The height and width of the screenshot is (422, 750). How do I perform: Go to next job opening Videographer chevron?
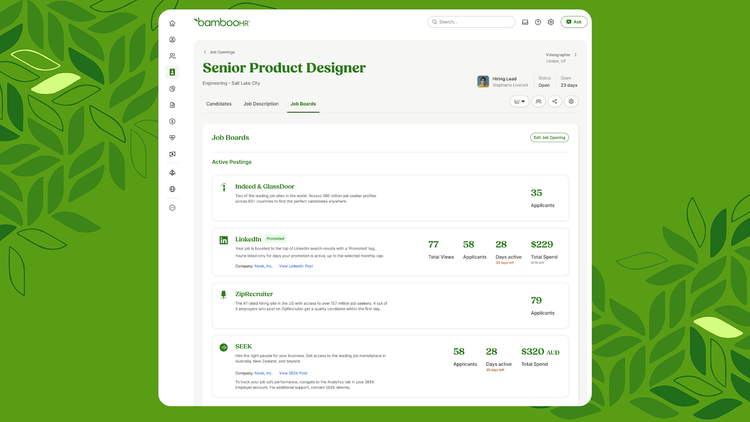point(575,55)
